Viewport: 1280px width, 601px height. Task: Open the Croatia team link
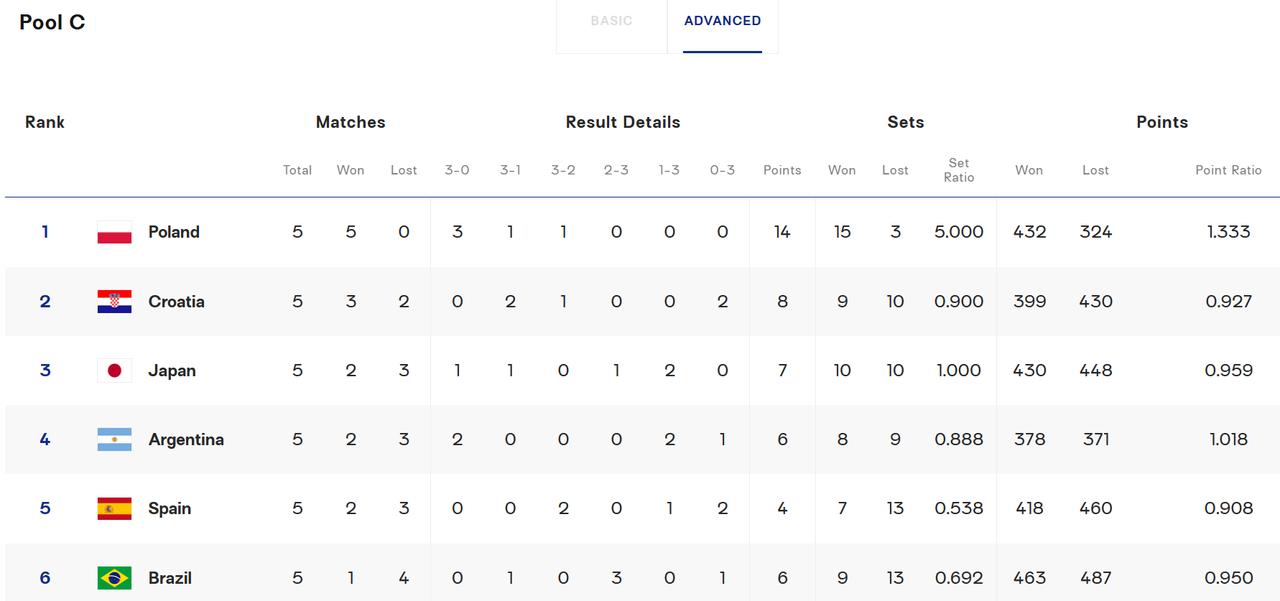176,301
